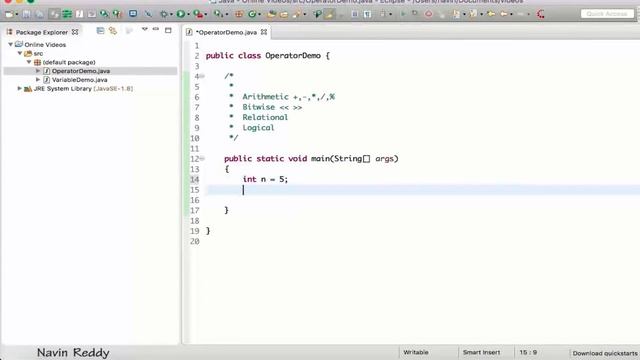Viewport: 640px width, 360px height.
Task: Click the blue monitor toolbar icon
Action: pos(133,13)
